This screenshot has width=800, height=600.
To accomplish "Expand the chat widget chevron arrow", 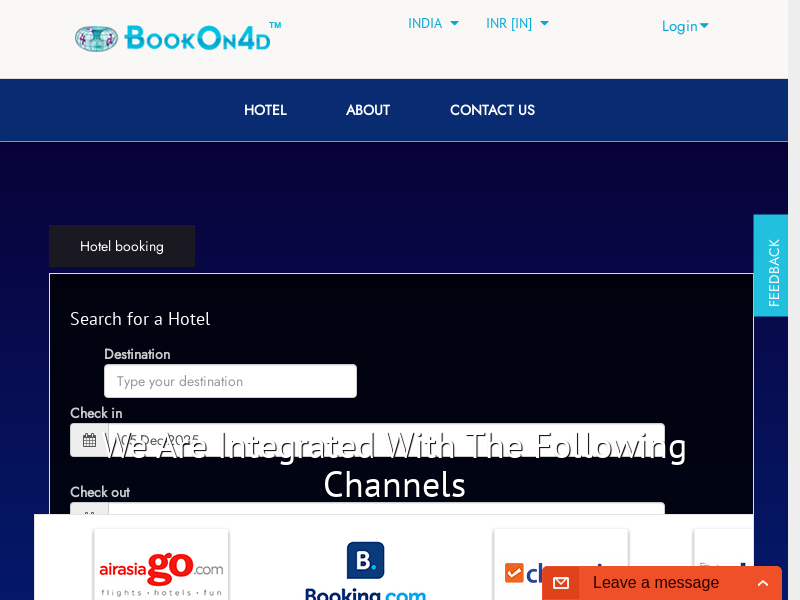I will click(x=763, y=583).
